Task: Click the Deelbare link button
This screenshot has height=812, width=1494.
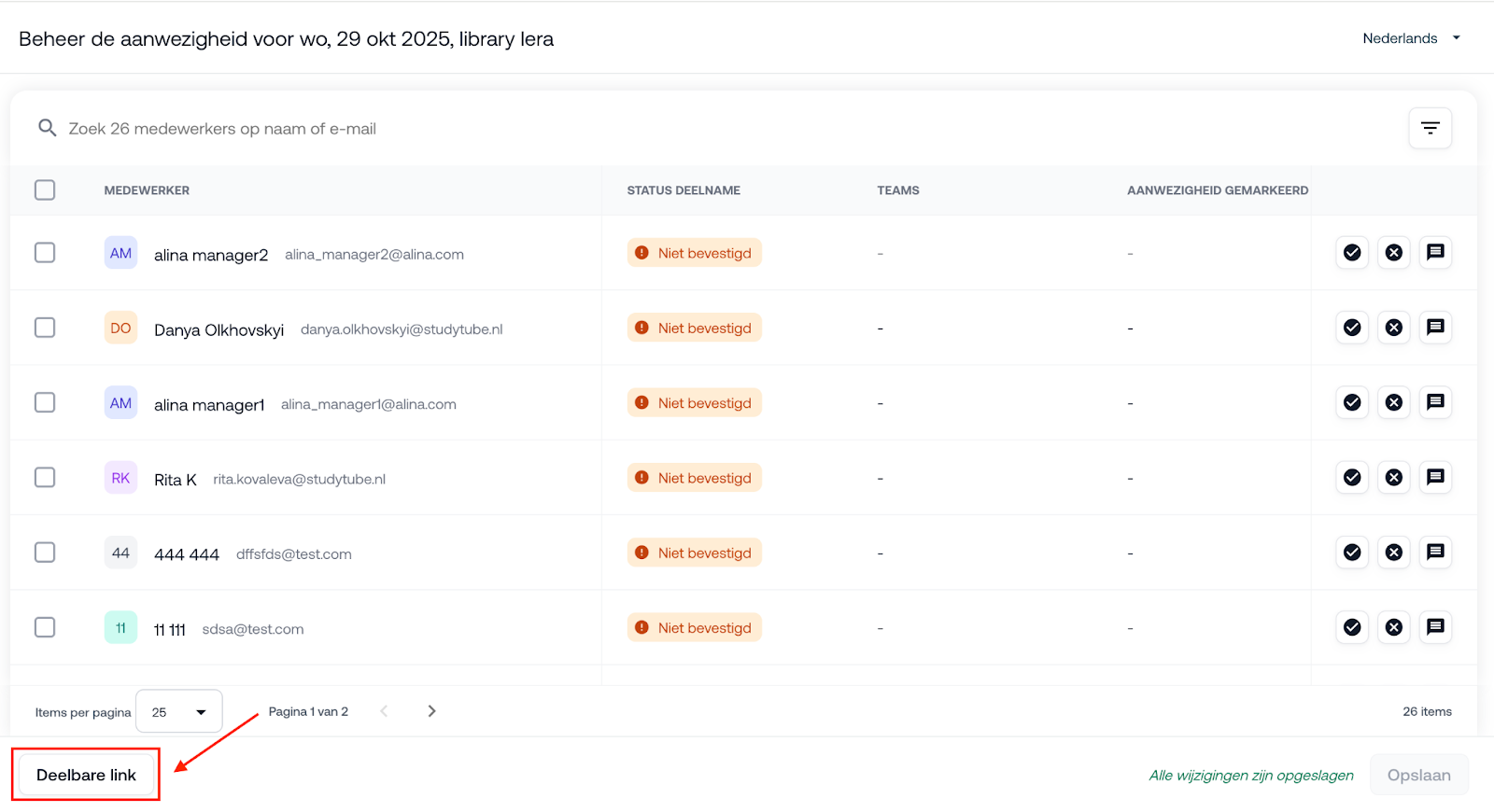Action: click(x=86, y=775)
